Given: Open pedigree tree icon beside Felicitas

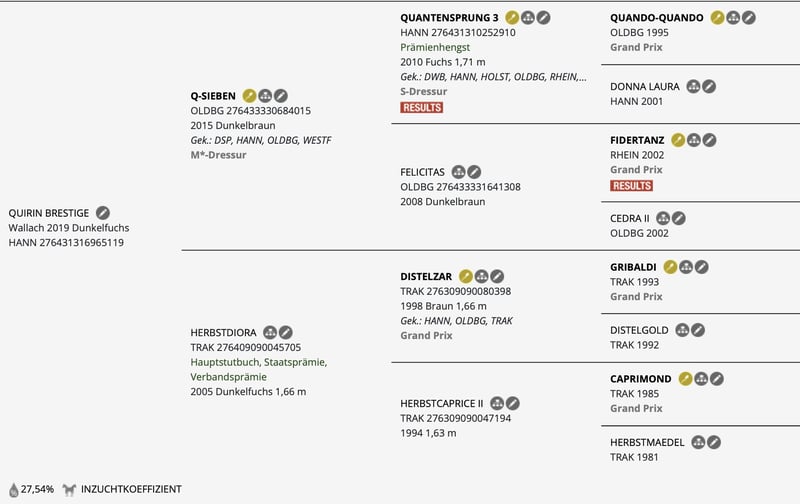Looking at the screenshot, I should coord(459,171).
